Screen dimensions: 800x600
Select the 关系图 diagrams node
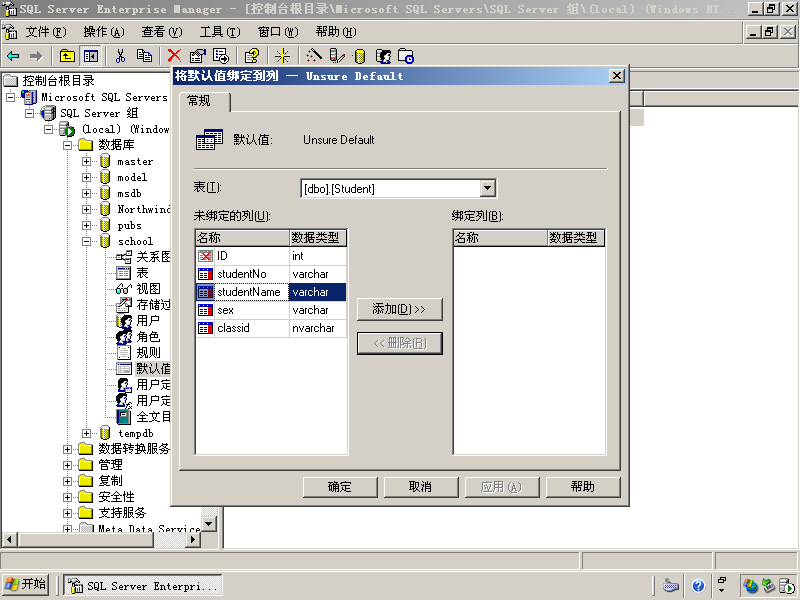tap(153, 257)
